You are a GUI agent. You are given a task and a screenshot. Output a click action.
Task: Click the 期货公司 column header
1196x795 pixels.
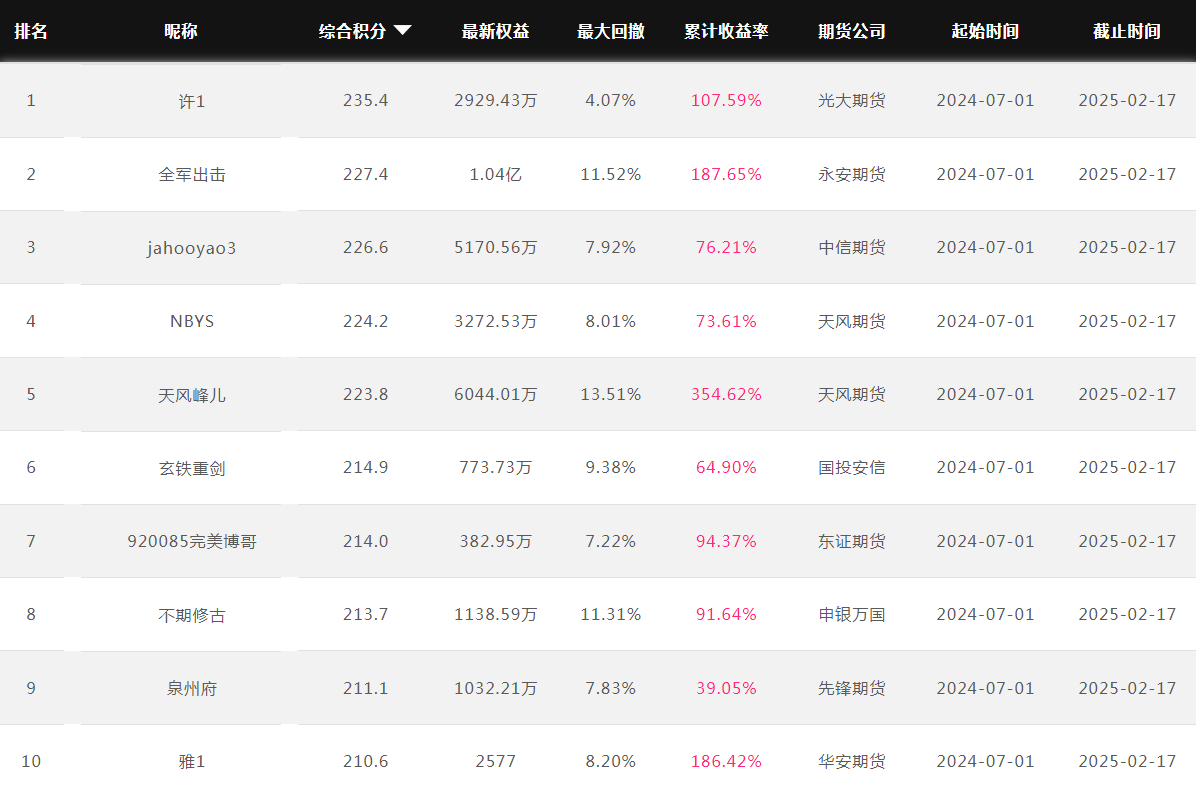pyautogui.click(x=852, y=31)
